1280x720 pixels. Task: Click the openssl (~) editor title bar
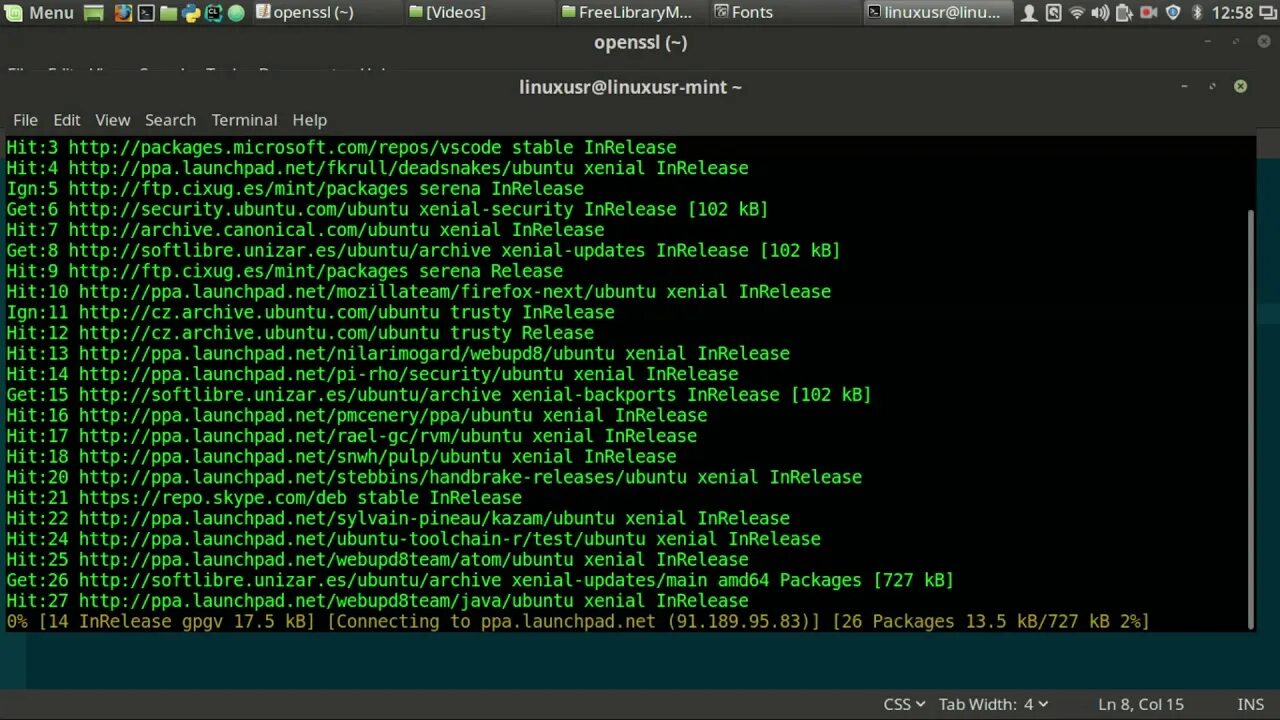pyautogui.click(x=640, y=42)
